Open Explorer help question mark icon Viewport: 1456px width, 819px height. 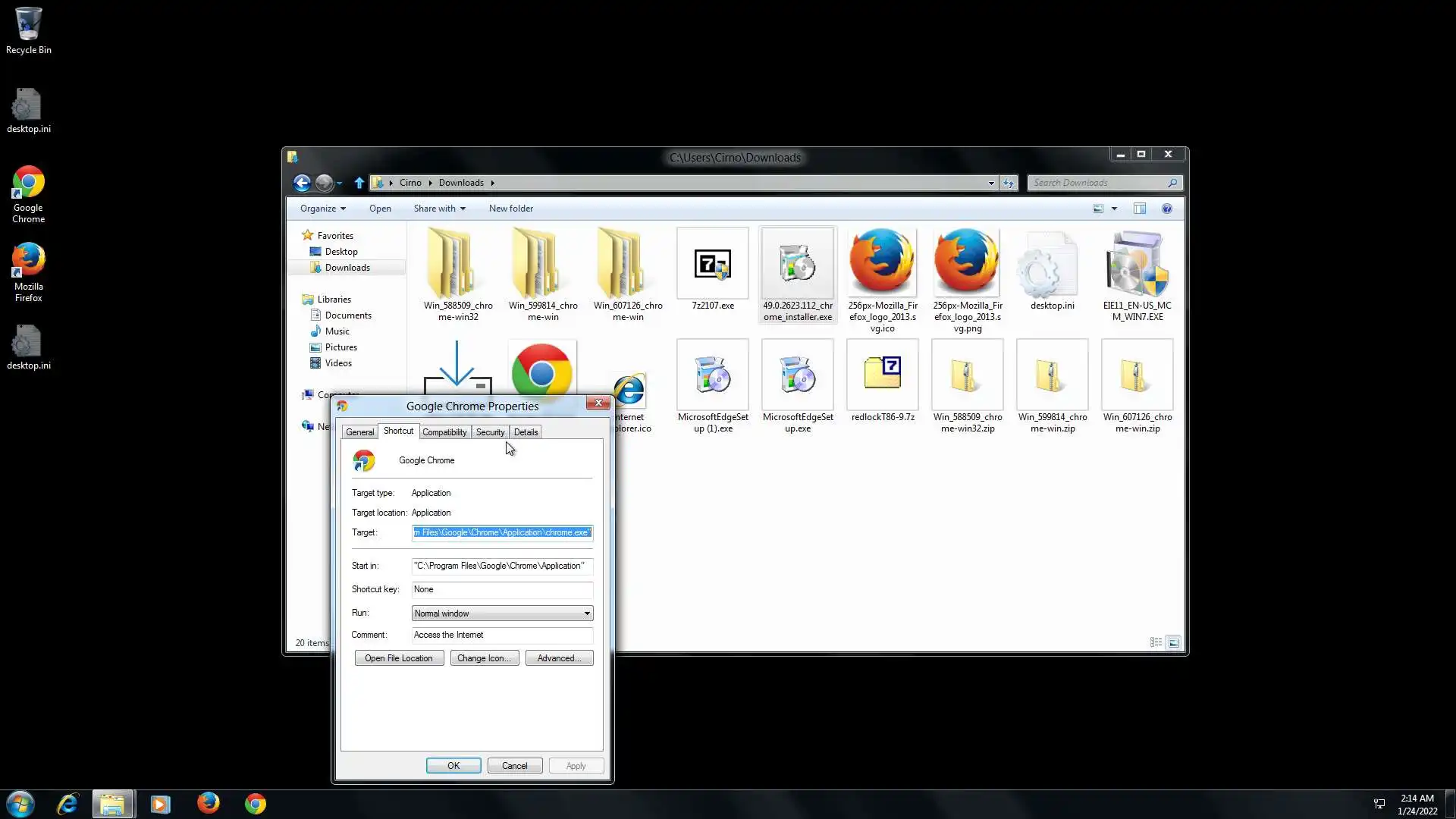[1167, 209]
